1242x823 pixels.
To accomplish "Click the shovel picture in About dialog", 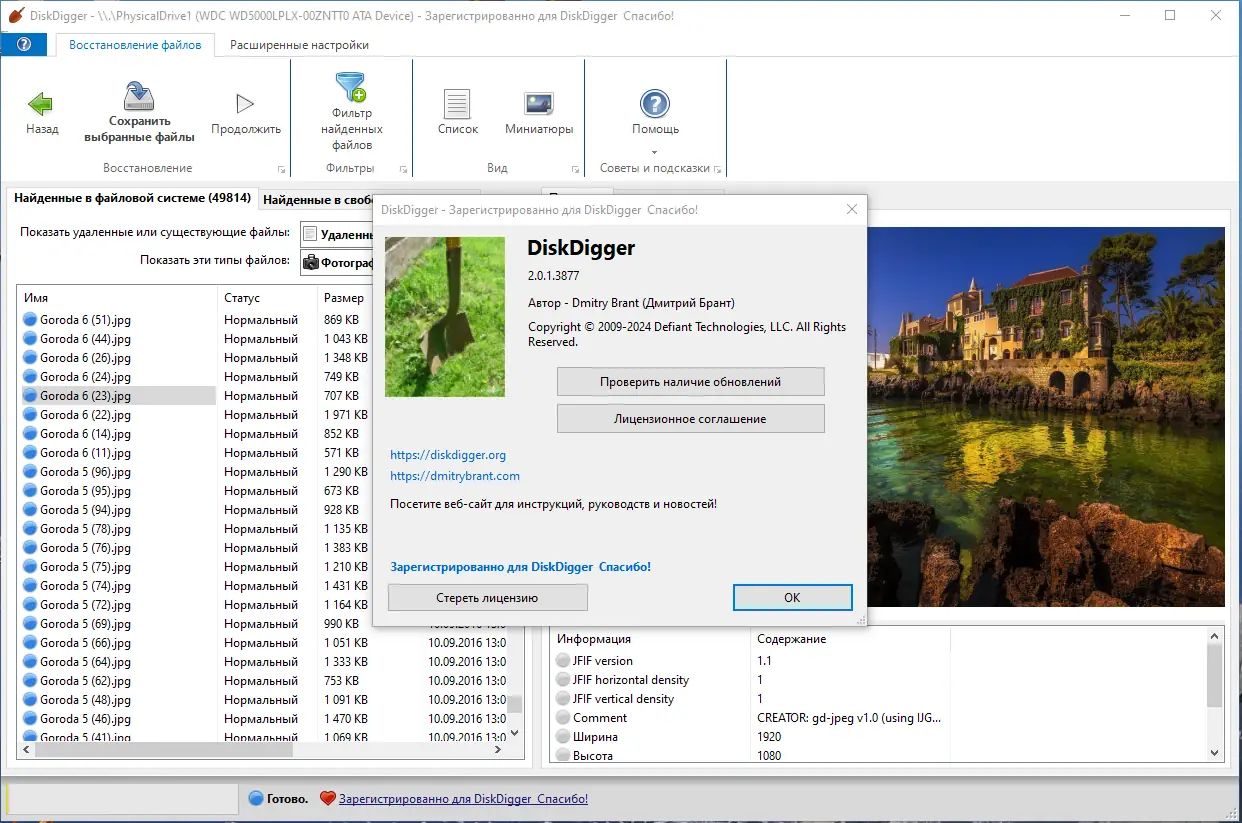I will pyautogui.click(x=445, y=317).
